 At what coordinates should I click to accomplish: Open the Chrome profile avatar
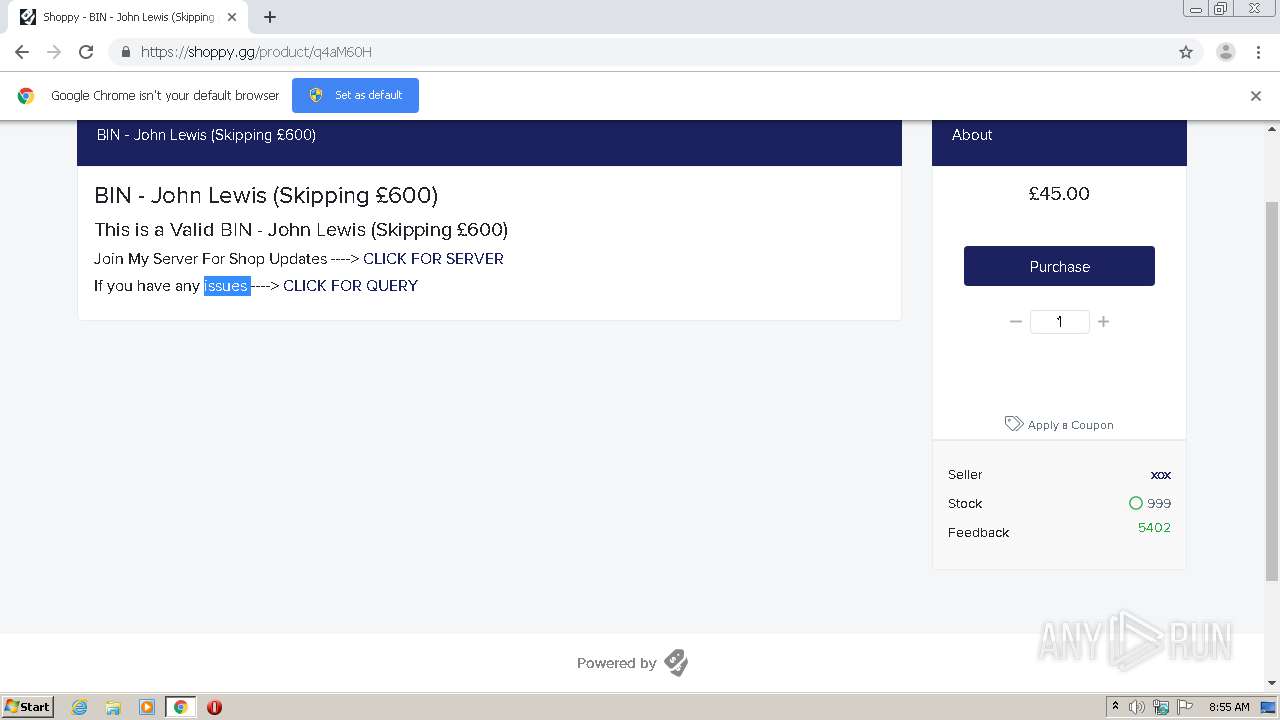click(x=1225, y=52)
